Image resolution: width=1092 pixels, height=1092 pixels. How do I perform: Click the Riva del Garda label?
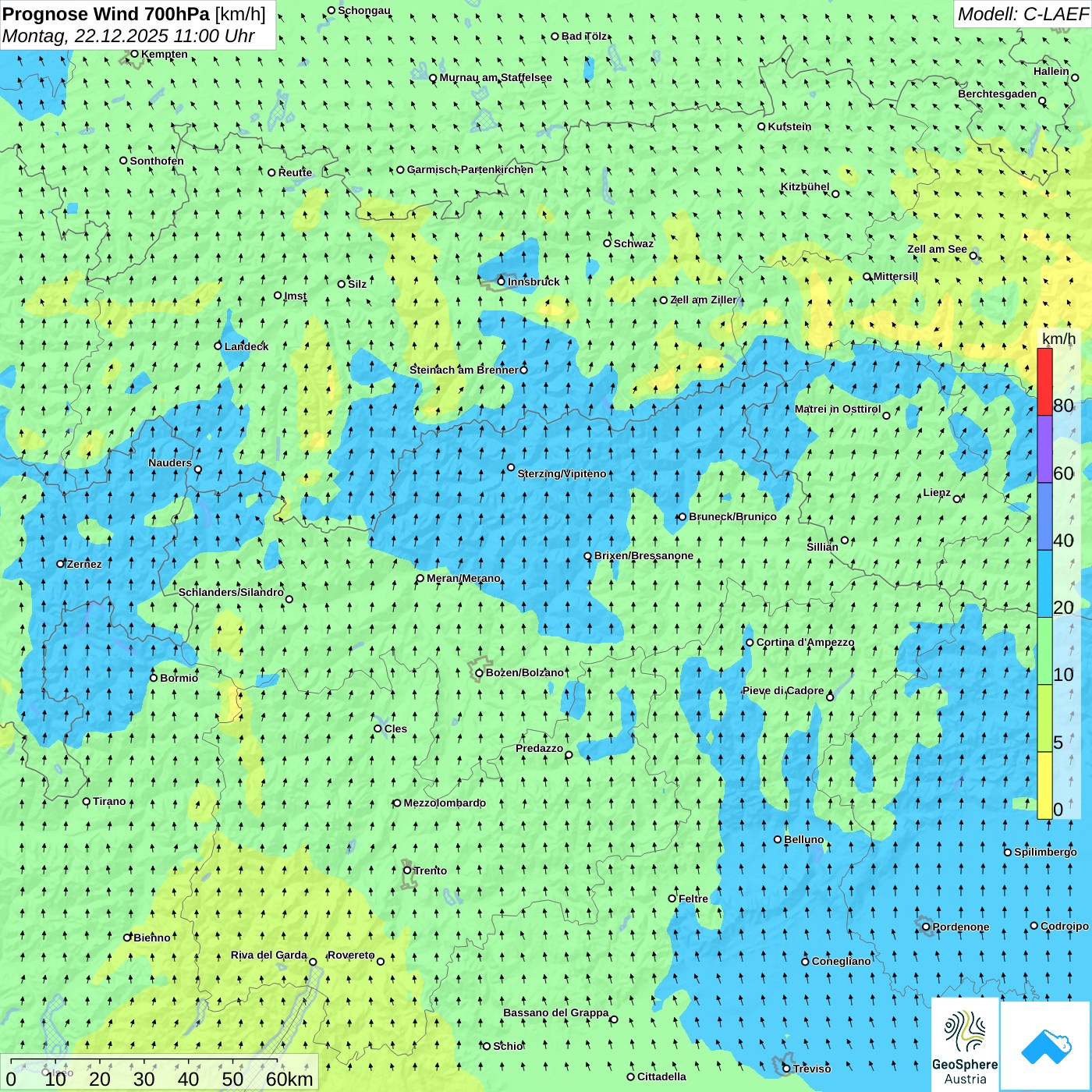(268, 955)
